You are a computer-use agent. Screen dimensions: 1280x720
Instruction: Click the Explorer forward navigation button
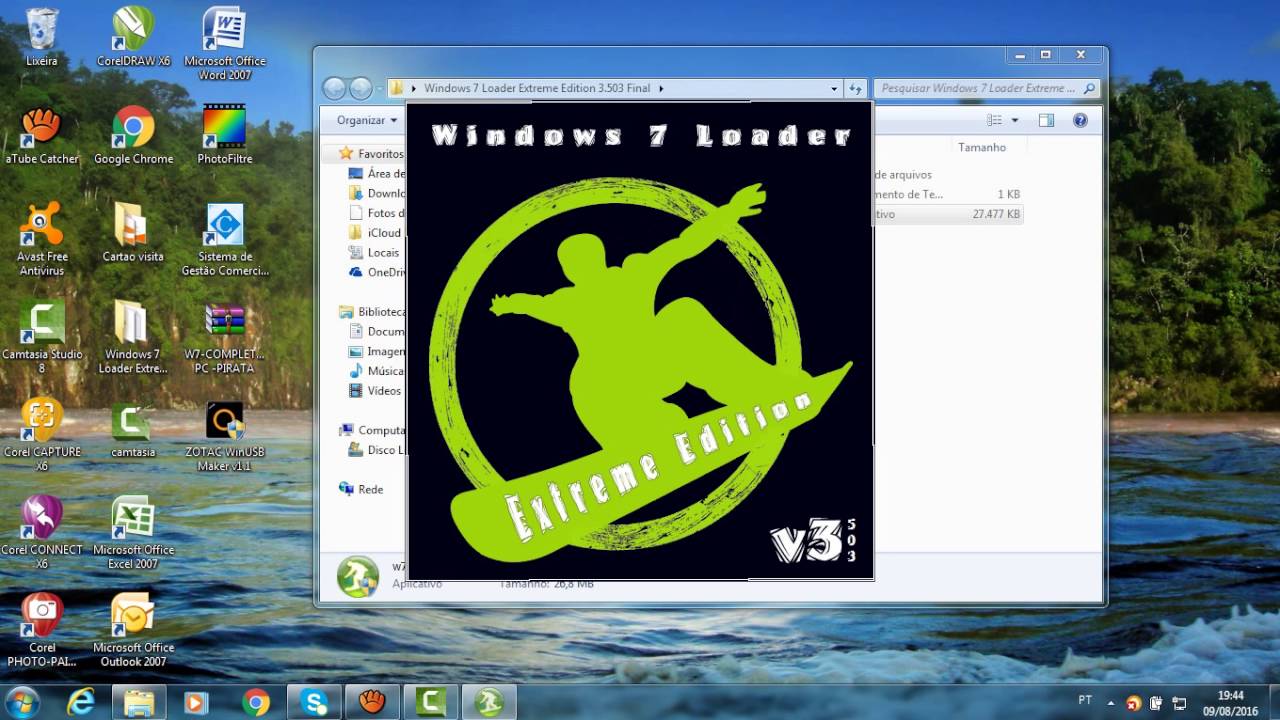(361, 88)
